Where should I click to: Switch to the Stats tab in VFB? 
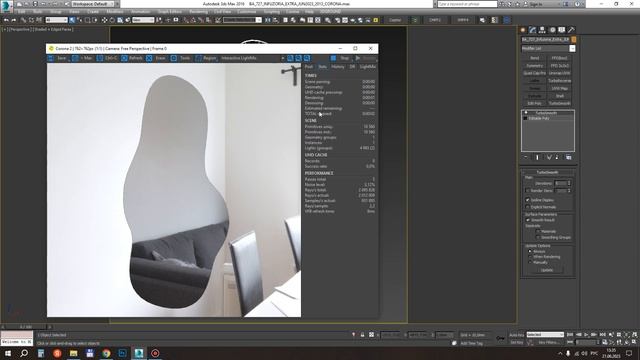pos(322,67)
